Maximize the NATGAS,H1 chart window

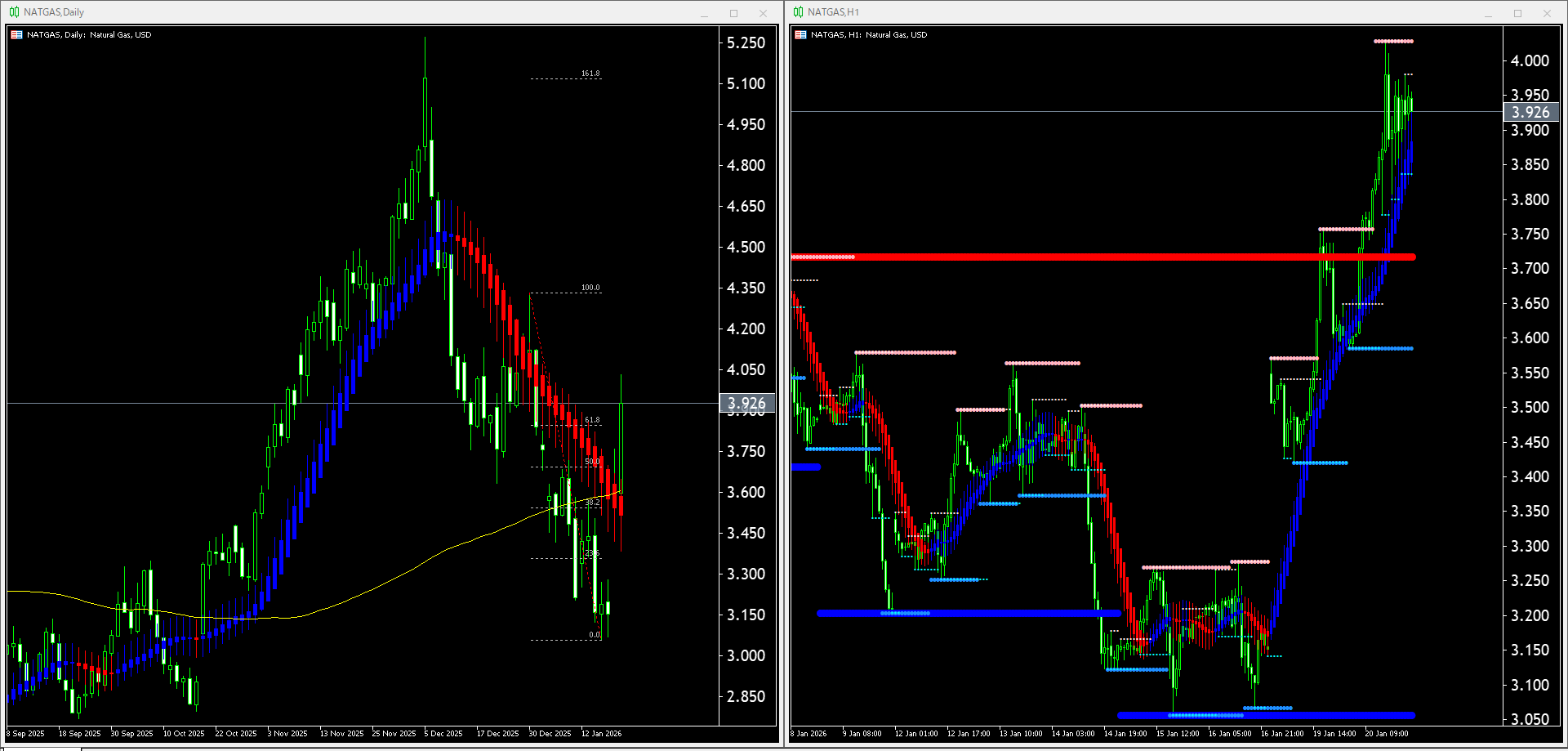coord(1517,13)
